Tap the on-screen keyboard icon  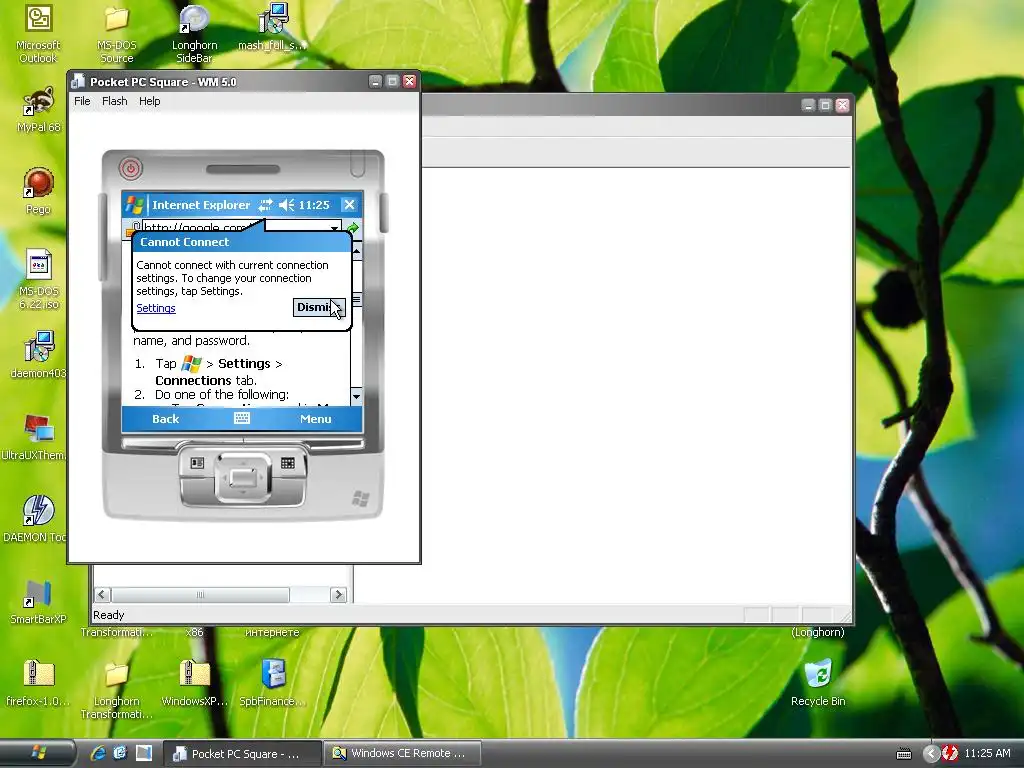coord(242,418)
